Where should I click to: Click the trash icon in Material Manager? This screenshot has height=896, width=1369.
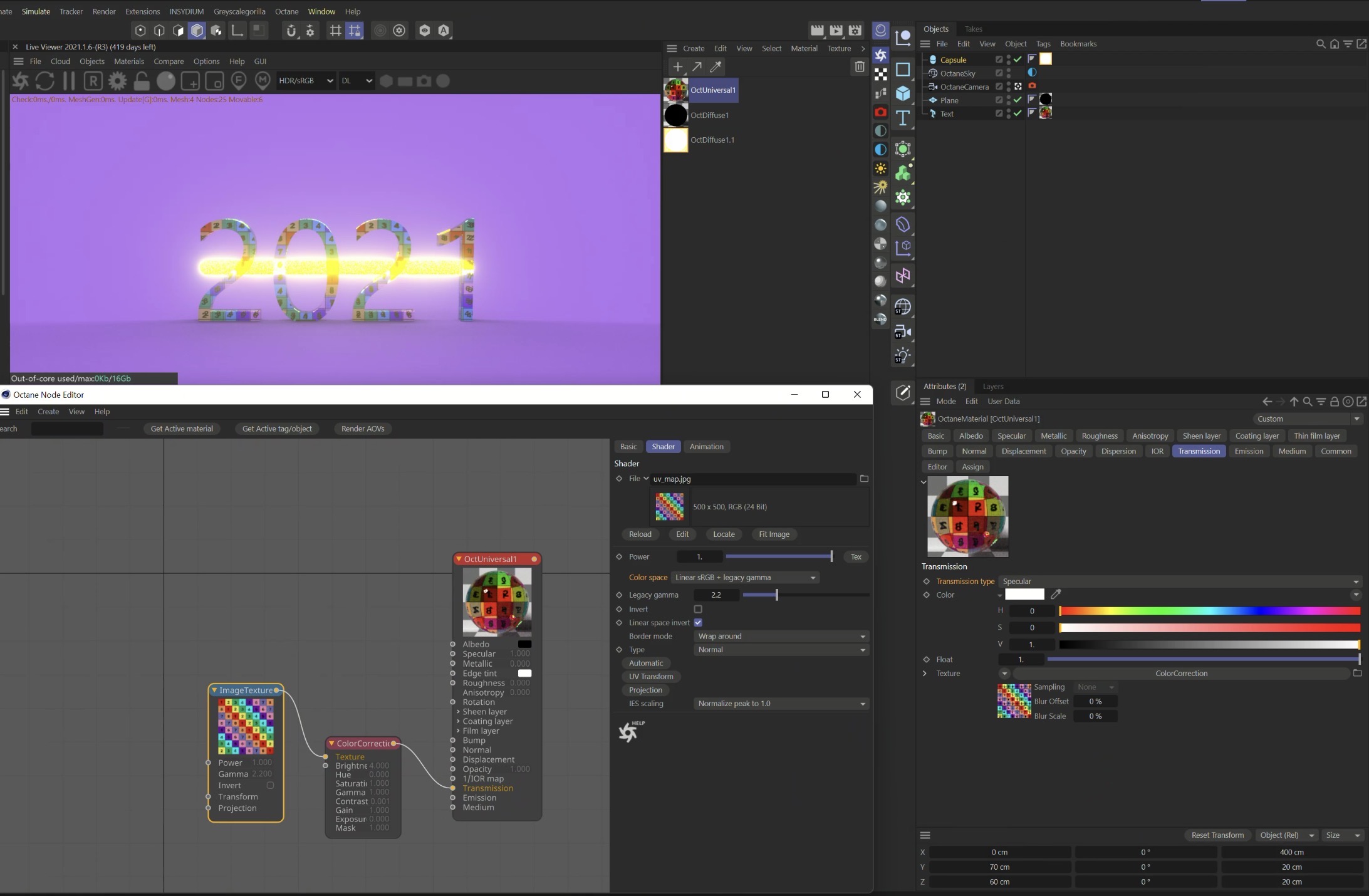(x=860, y=66)
